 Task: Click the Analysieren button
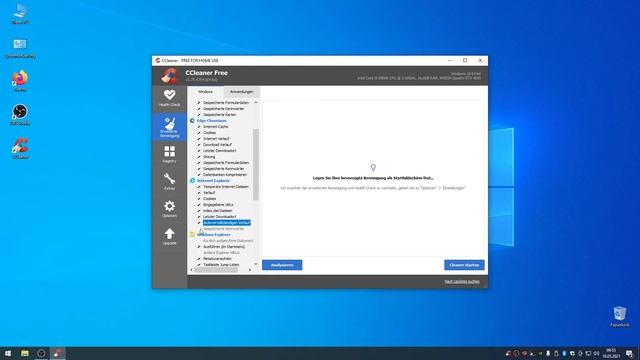pyautogui.click(x=282, y=265)
